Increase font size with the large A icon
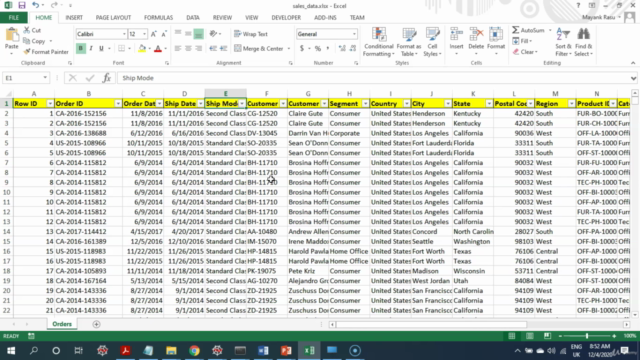640x360 pixels. click(153, 34)
